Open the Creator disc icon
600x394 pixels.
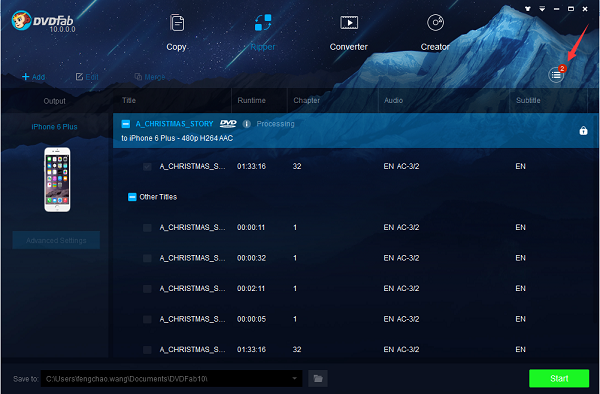click(435, 23)
